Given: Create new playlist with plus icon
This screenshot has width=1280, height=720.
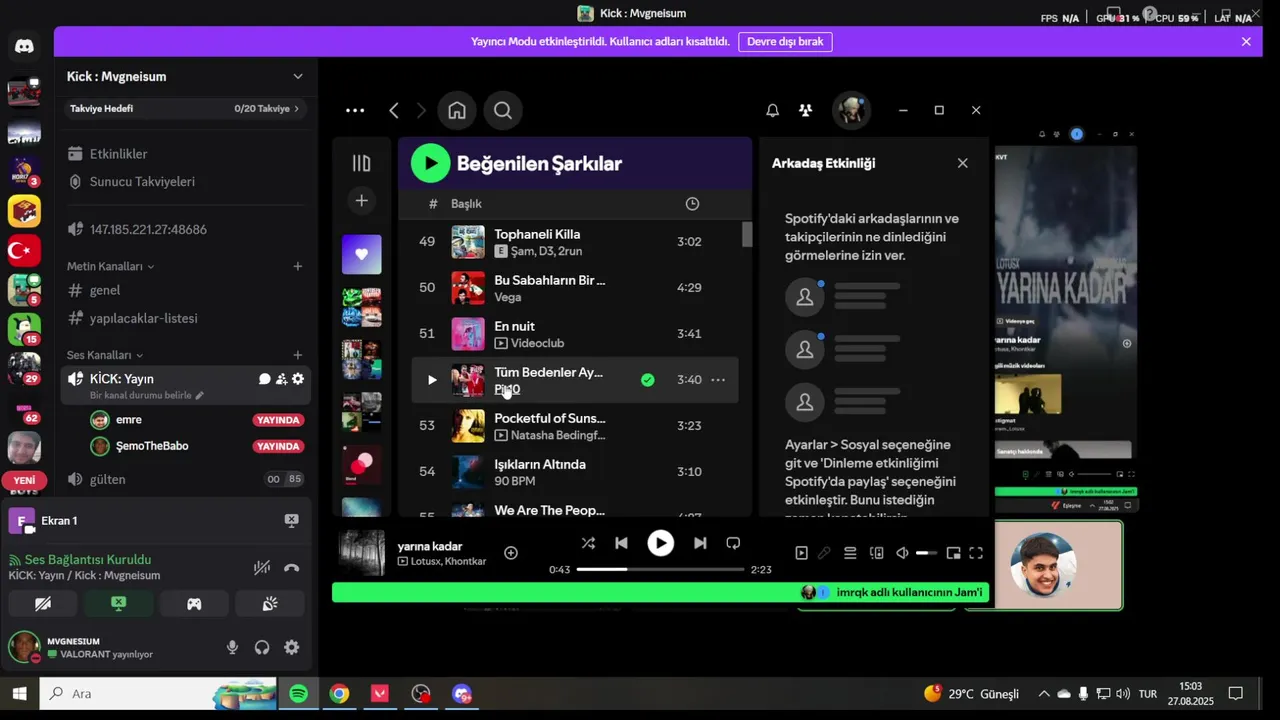Looking at the screenshot, I should [362, 201].
